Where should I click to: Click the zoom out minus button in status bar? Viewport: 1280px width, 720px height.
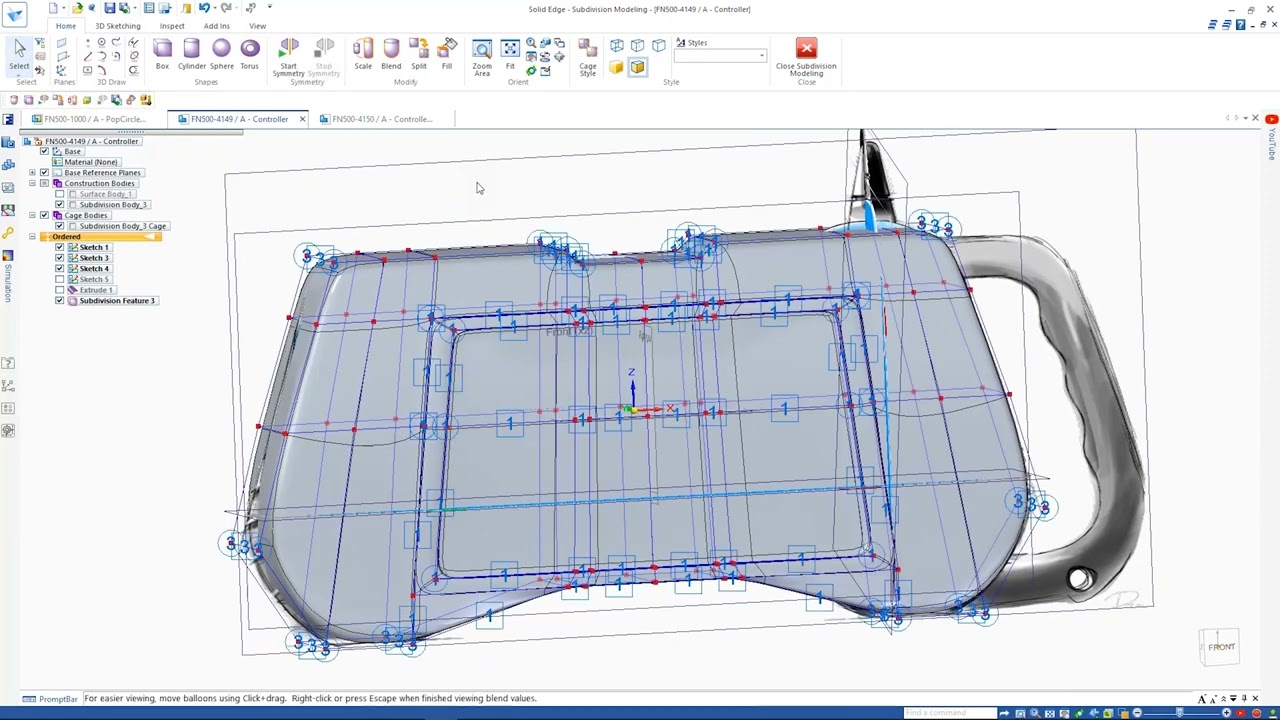(x=1137, y=713)
